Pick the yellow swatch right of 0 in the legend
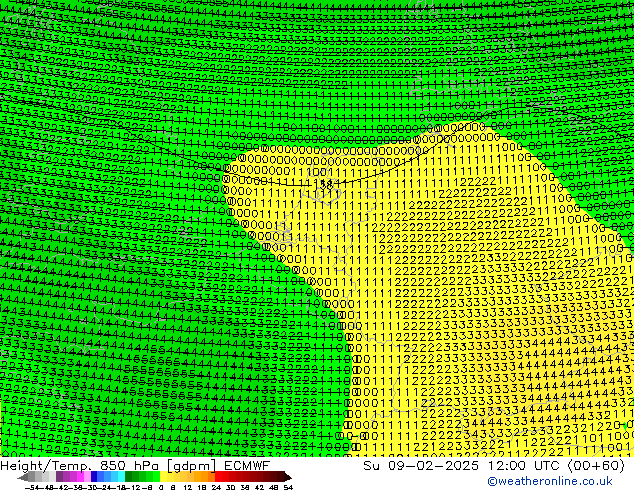Image resolution: width=634 pixels, height=490 pixels. point(163,477)
